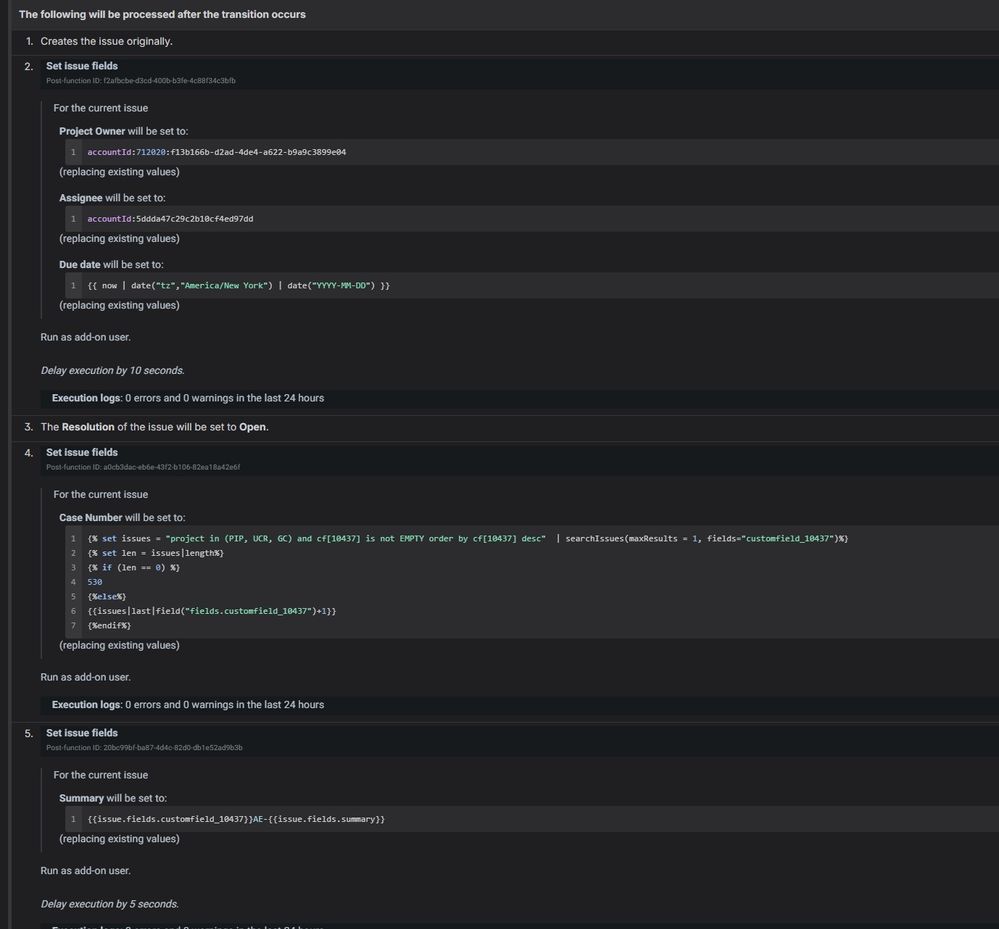
Task: Click 'Delay execution by 10 seconds.' text
Action: tap(113, 371)
